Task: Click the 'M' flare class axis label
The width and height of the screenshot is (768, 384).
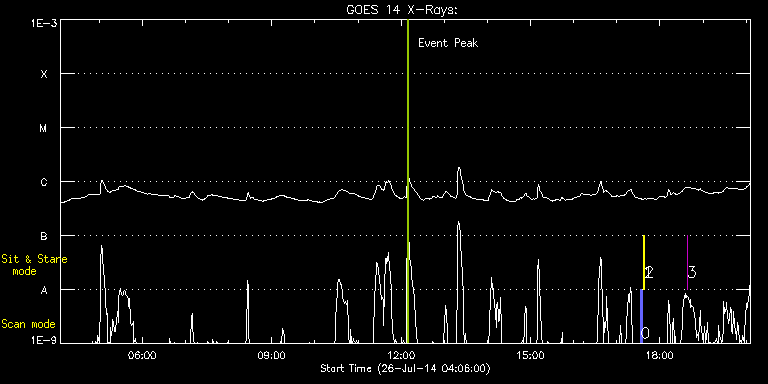Action: coord(44,128)
